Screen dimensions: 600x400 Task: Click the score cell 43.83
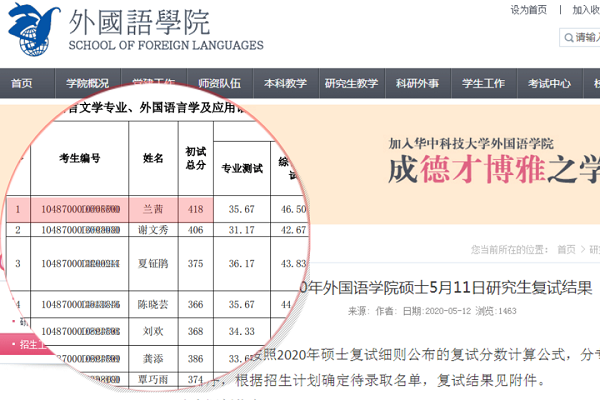pos(291,264)
